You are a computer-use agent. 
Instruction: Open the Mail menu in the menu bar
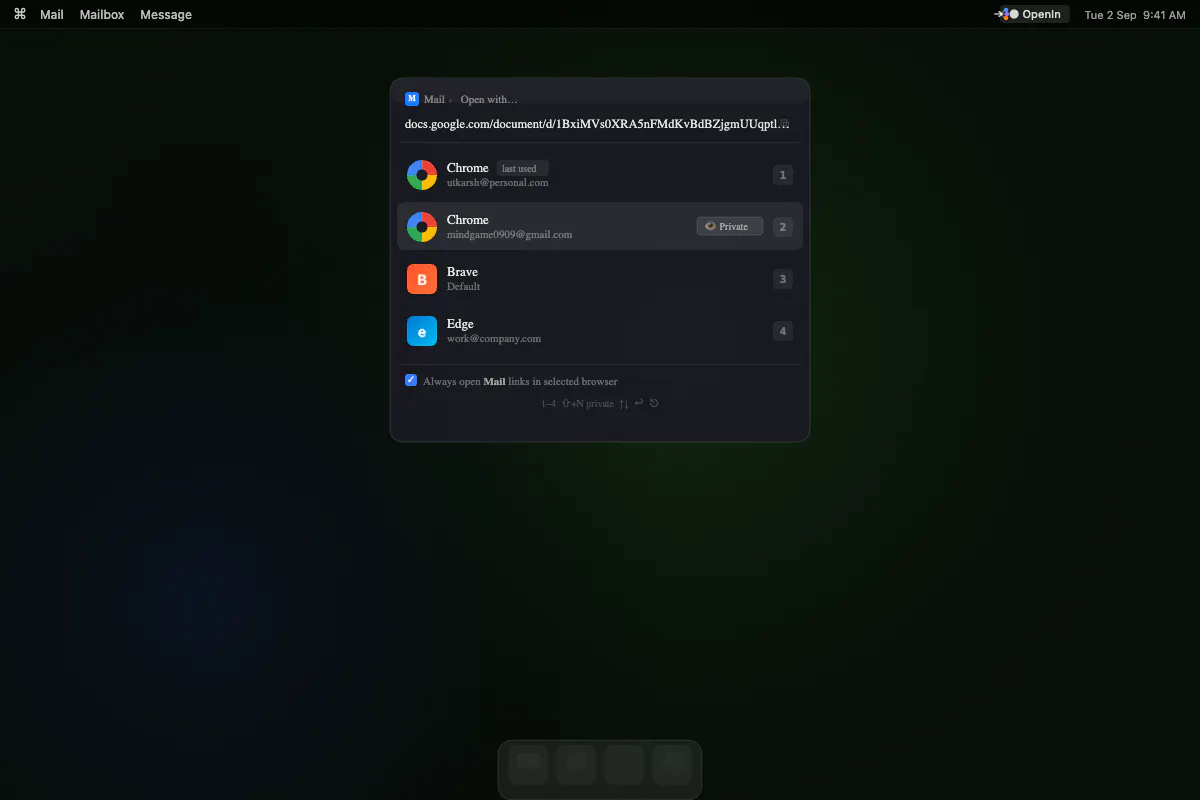(52, 14)
